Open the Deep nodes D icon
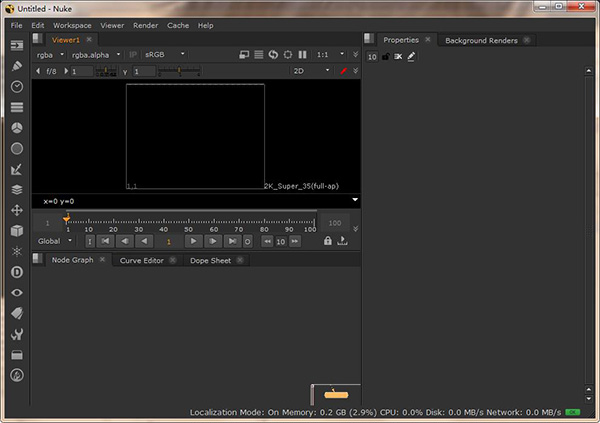Viewport: 600px width, 423px height. 17,272
